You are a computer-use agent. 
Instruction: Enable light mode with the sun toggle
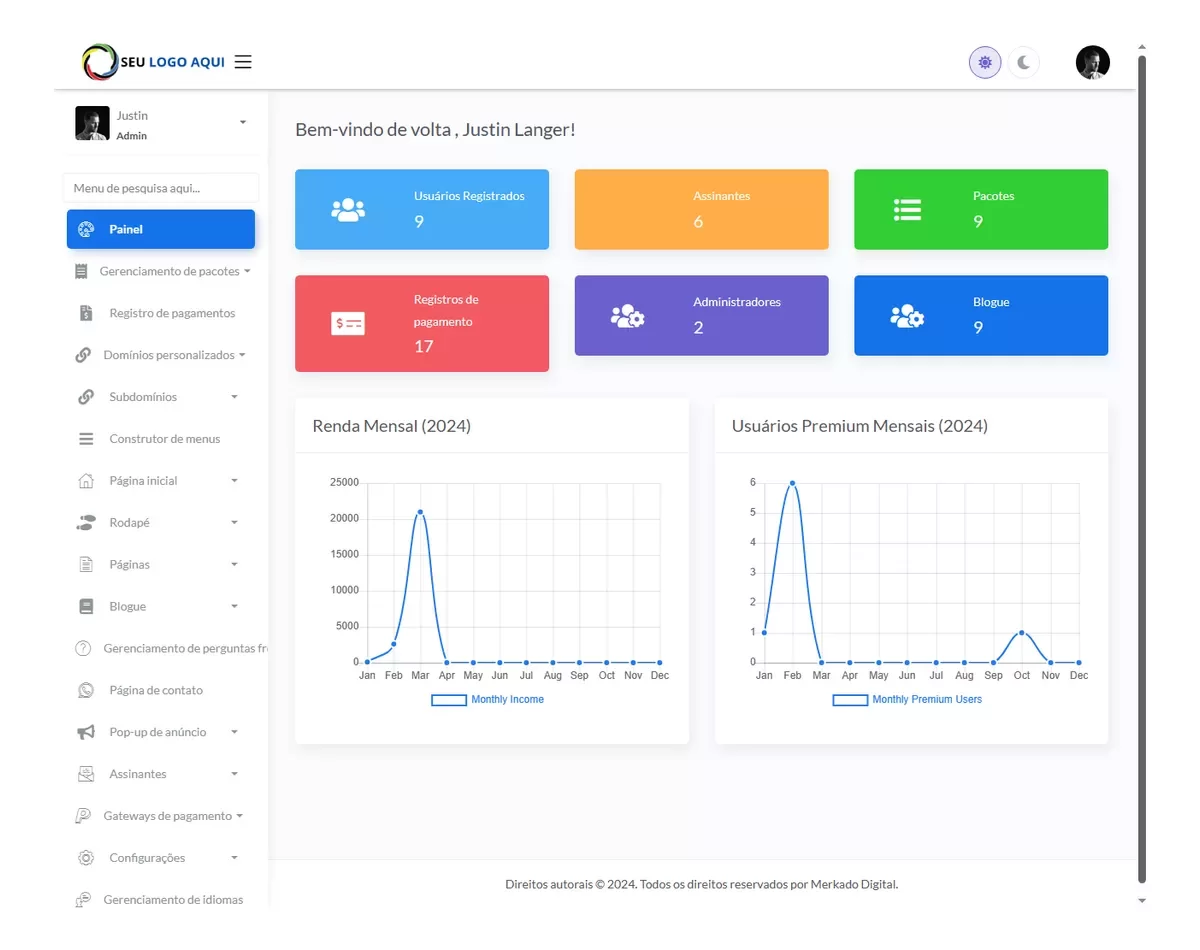pyautogui.click(x=985, y=63)
